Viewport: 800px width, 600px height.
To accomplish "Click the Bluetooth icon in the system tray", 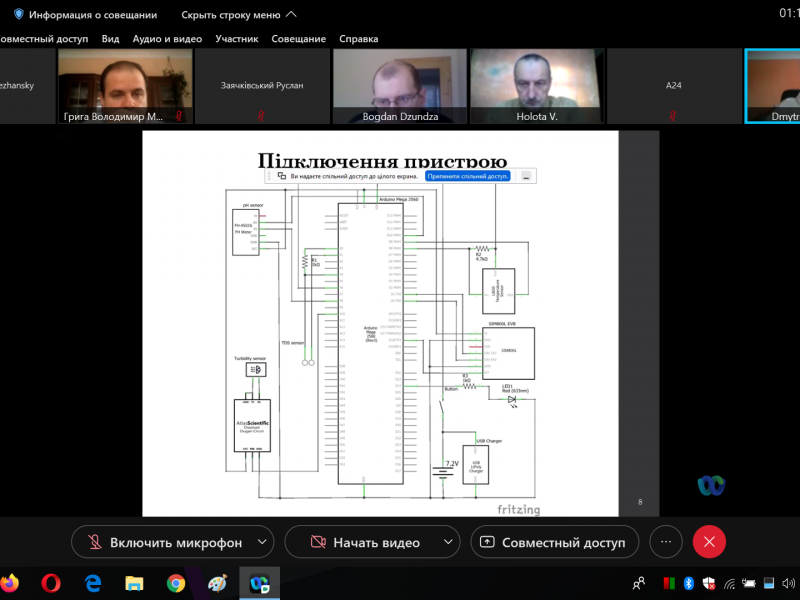I will pyautogui.click(x=688, y=583).
